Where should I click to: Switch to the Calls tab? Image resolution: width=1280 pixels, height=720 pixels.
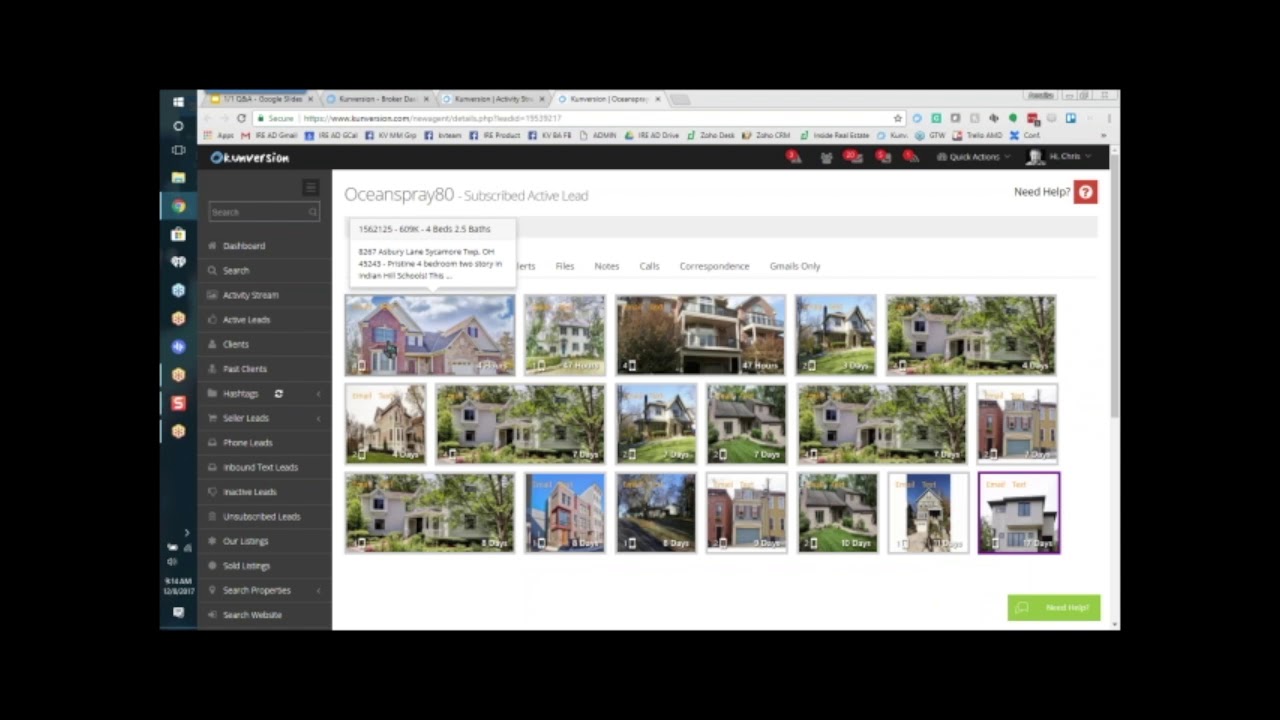point(649,266)
